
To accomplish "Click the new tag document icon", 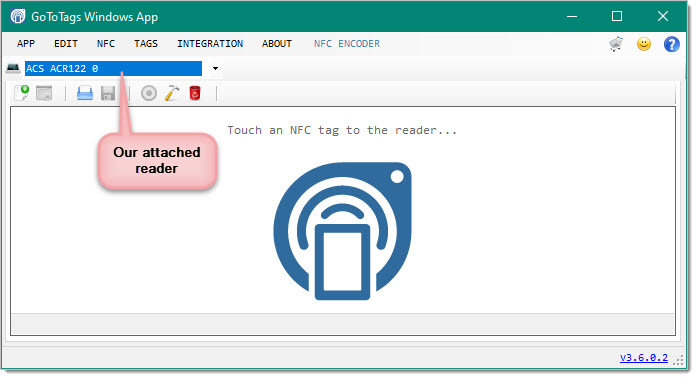I will click(x=21, y=93).
